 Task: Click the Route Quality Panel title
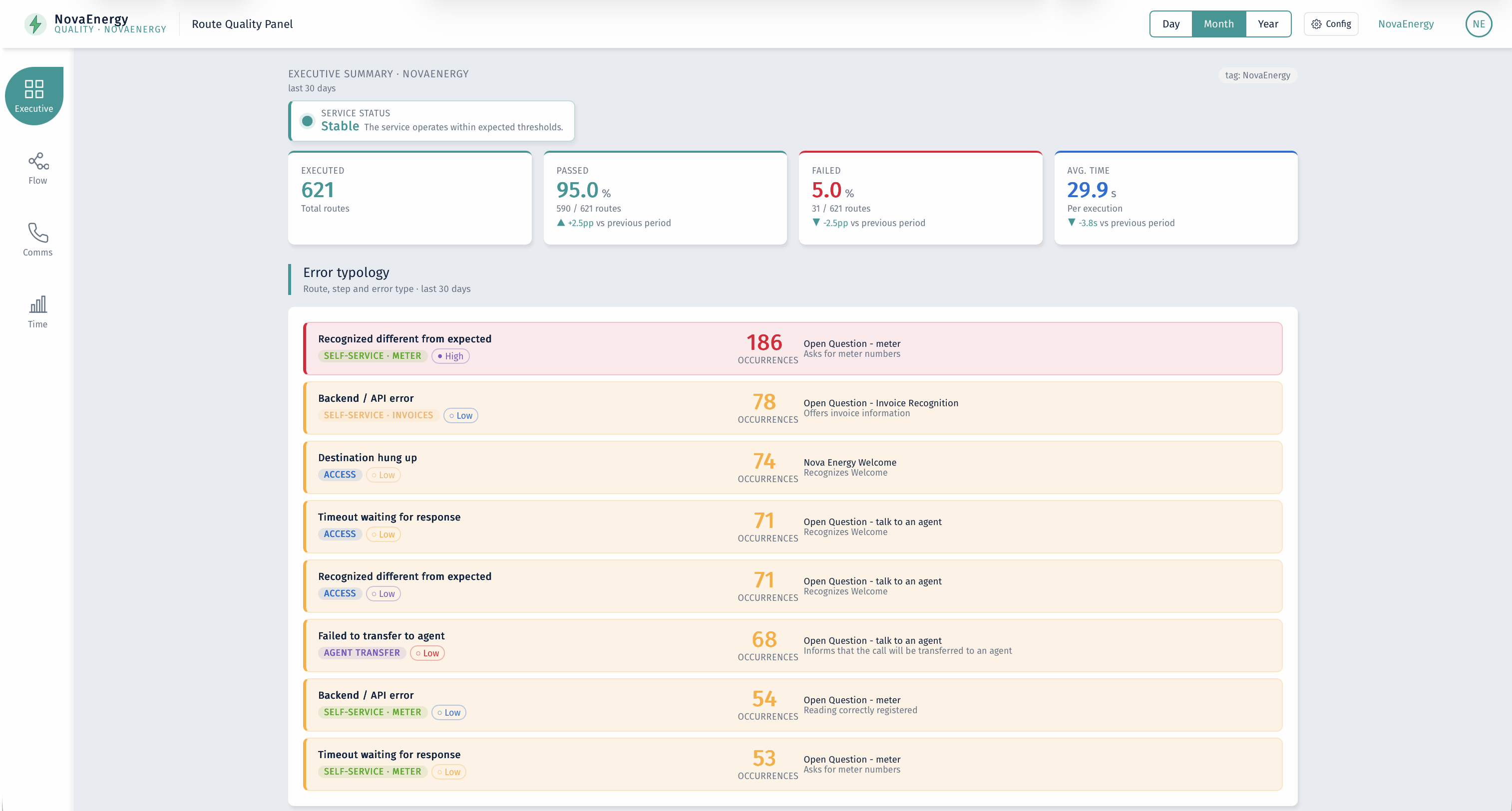(x=242, y=24)
